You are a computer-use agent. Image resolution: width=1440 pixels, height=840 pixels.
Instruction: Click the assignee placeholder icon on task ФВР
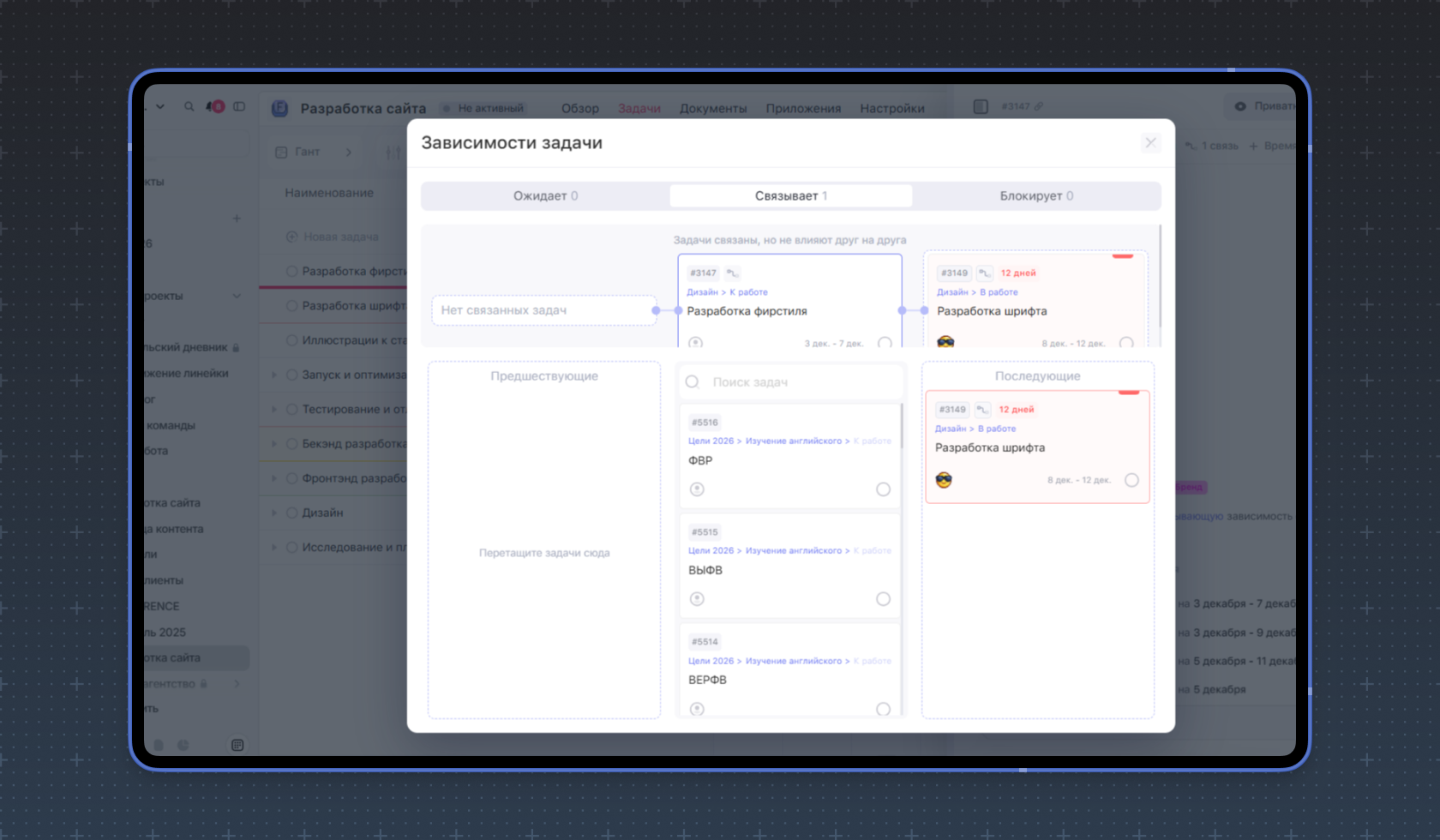(x=697, y=489)
